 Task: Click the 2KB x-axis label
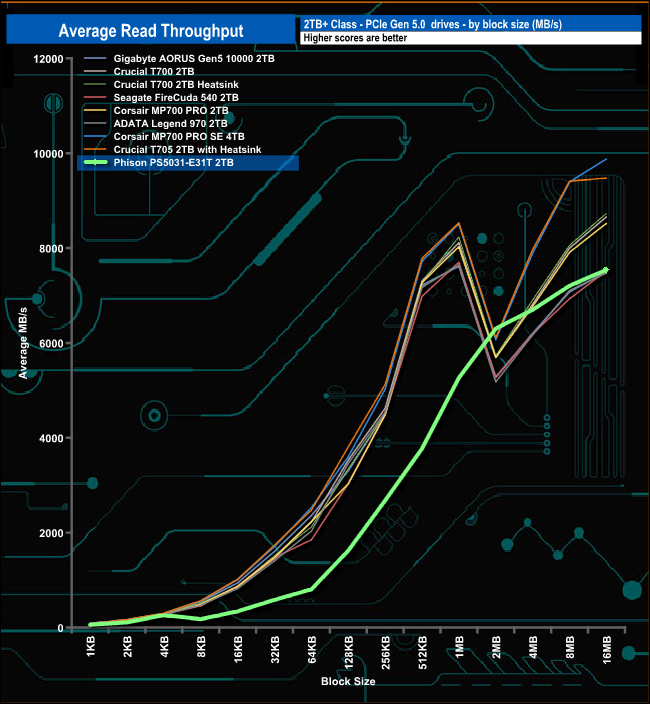tap(127, 647)
